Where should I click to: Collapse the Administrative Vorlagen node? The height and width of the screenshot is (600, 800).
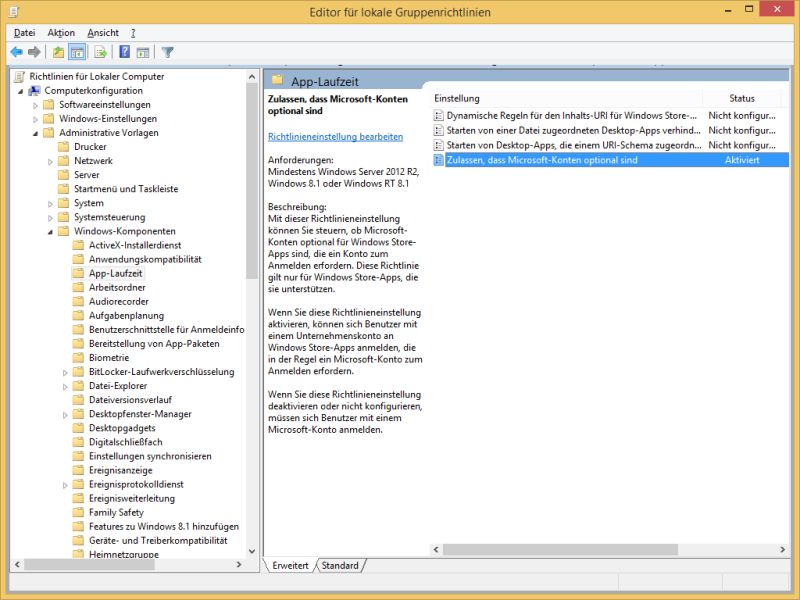click(x=36, y=133)
